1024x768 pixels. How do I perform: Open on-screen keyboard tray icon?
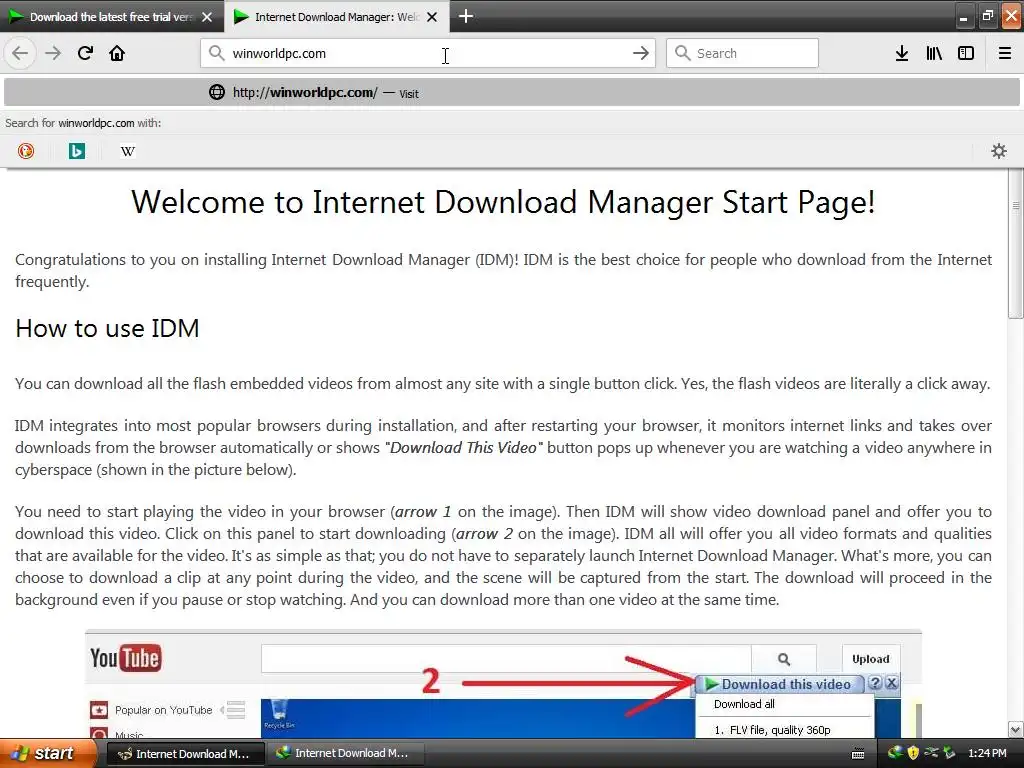(858, 754)
